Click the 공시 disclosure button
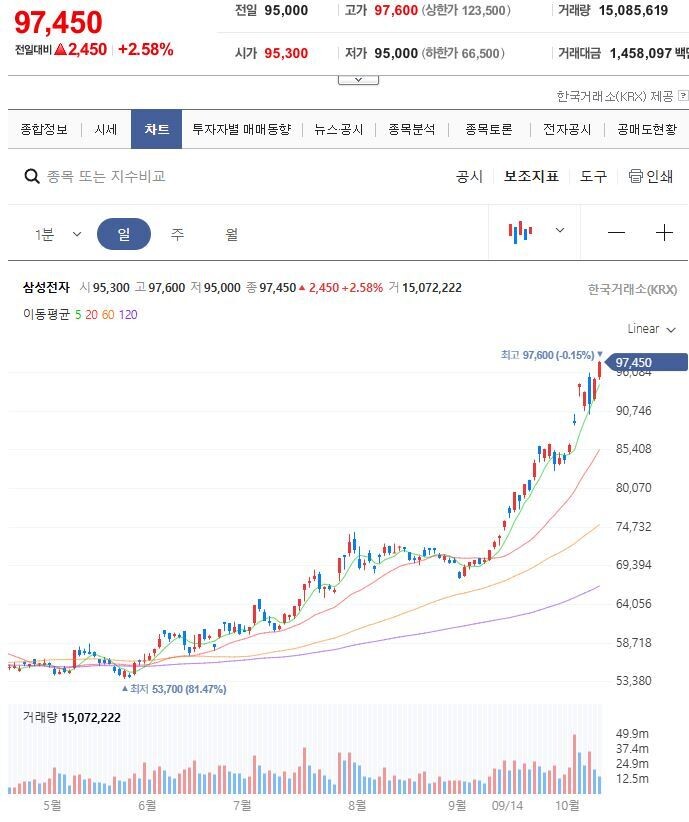The height and width of the screenshot is (822, 689). tap(469, 176)
